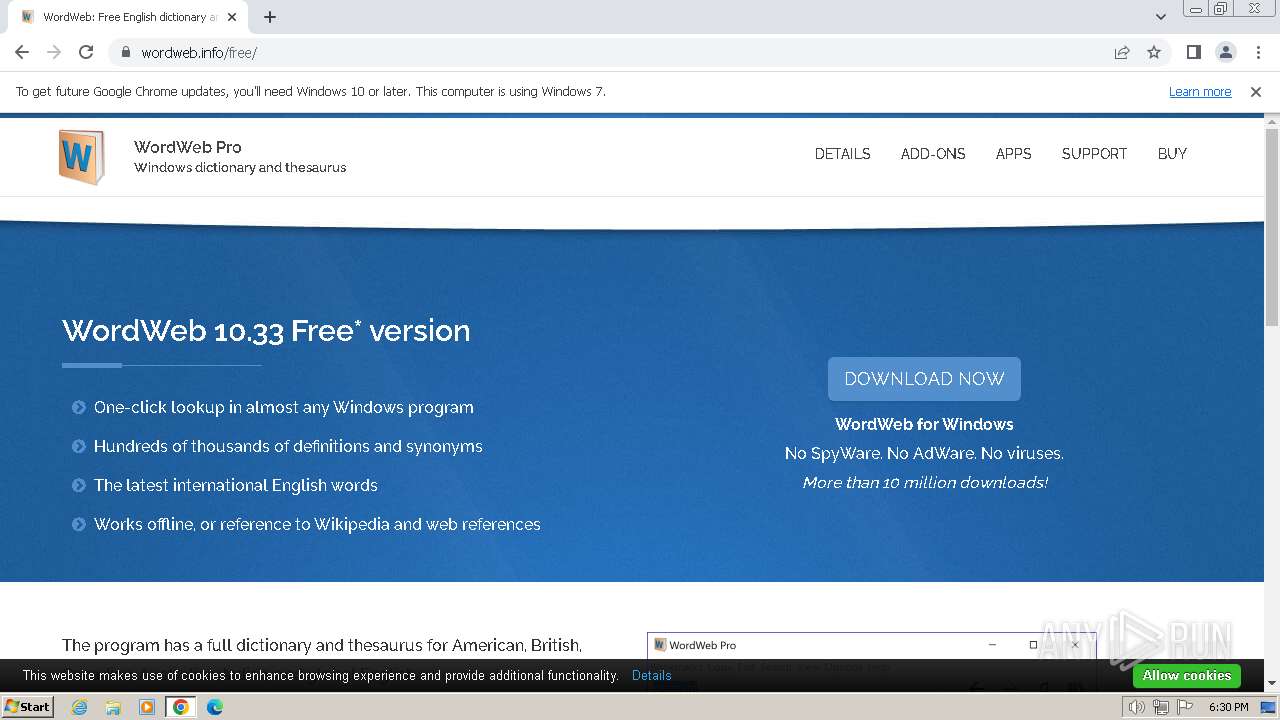
Task: Bookmark this page with the star
Action: point(1154,52)
